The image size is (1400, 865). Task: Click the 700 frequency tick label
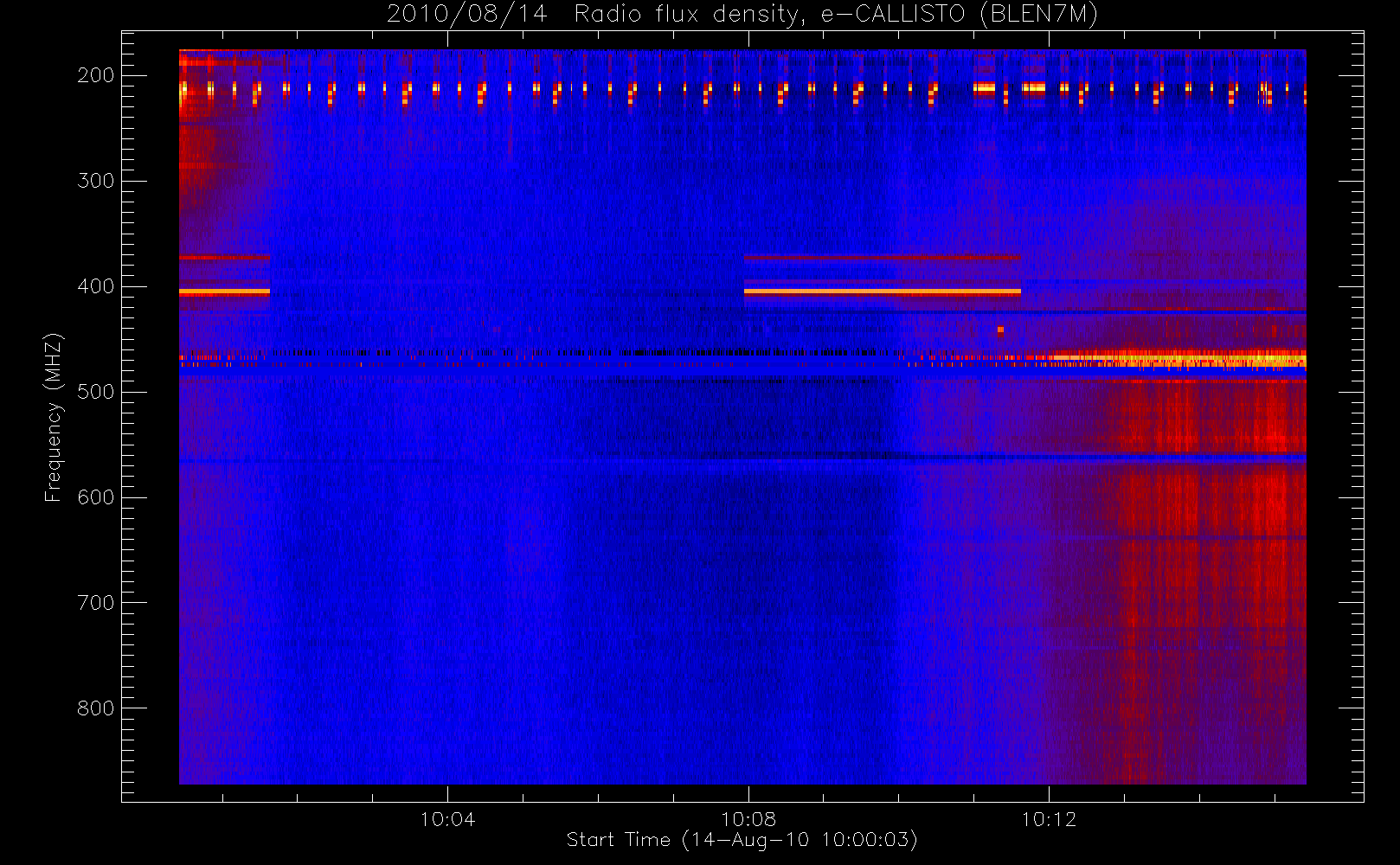click(96, 603)
